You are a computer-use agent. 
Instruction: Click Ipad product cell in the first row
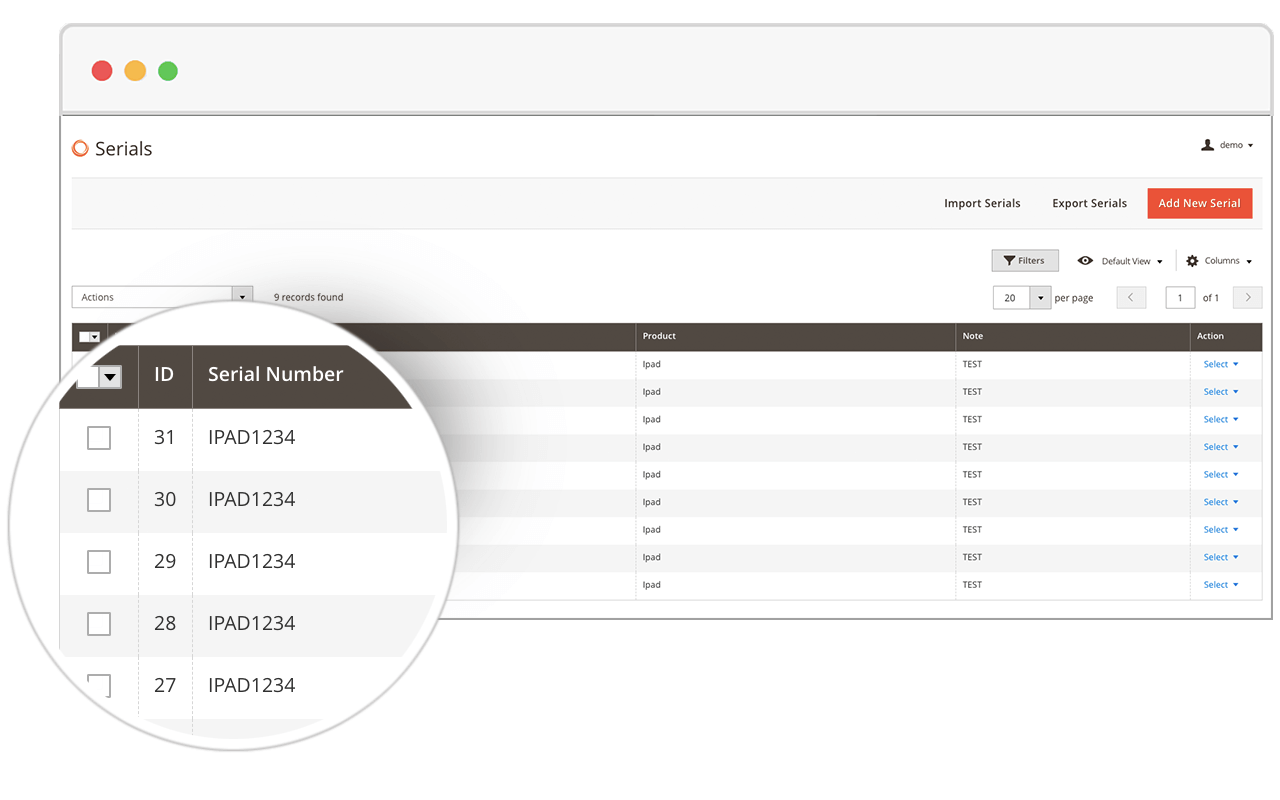[651, 364]
